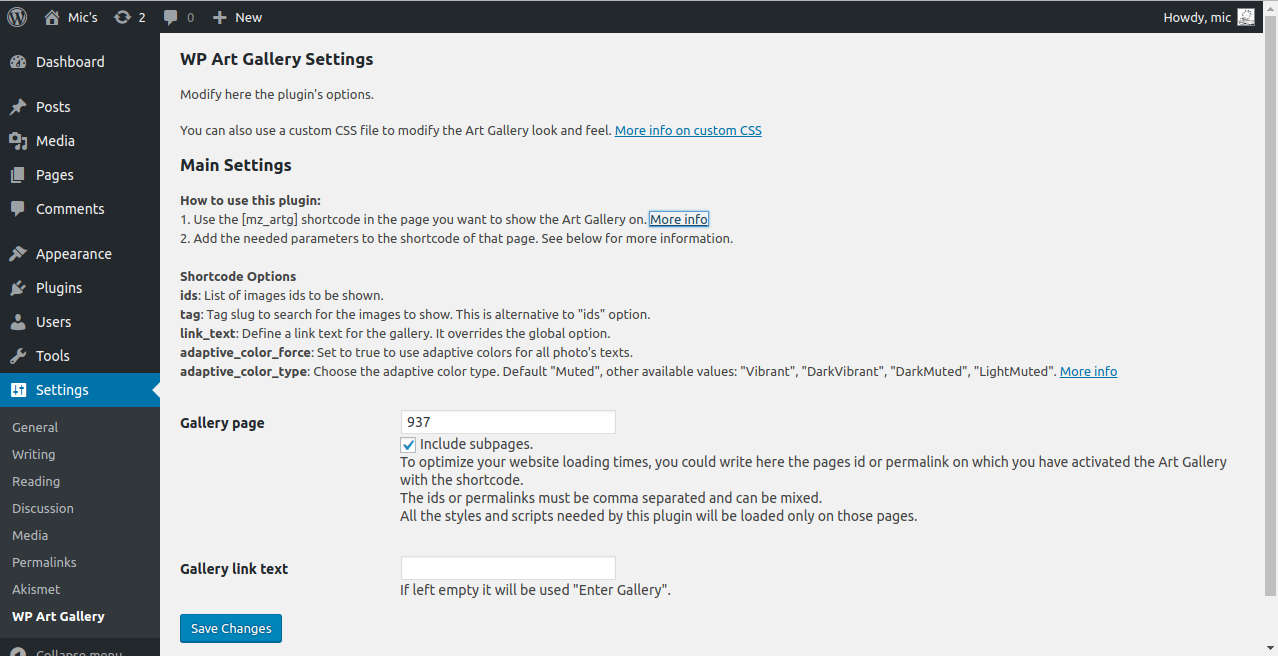This screenshot has width=1278, height=656.
Task: Open the 2 pending updates icon
Action: pyautogui.click(x=122, y=17)
